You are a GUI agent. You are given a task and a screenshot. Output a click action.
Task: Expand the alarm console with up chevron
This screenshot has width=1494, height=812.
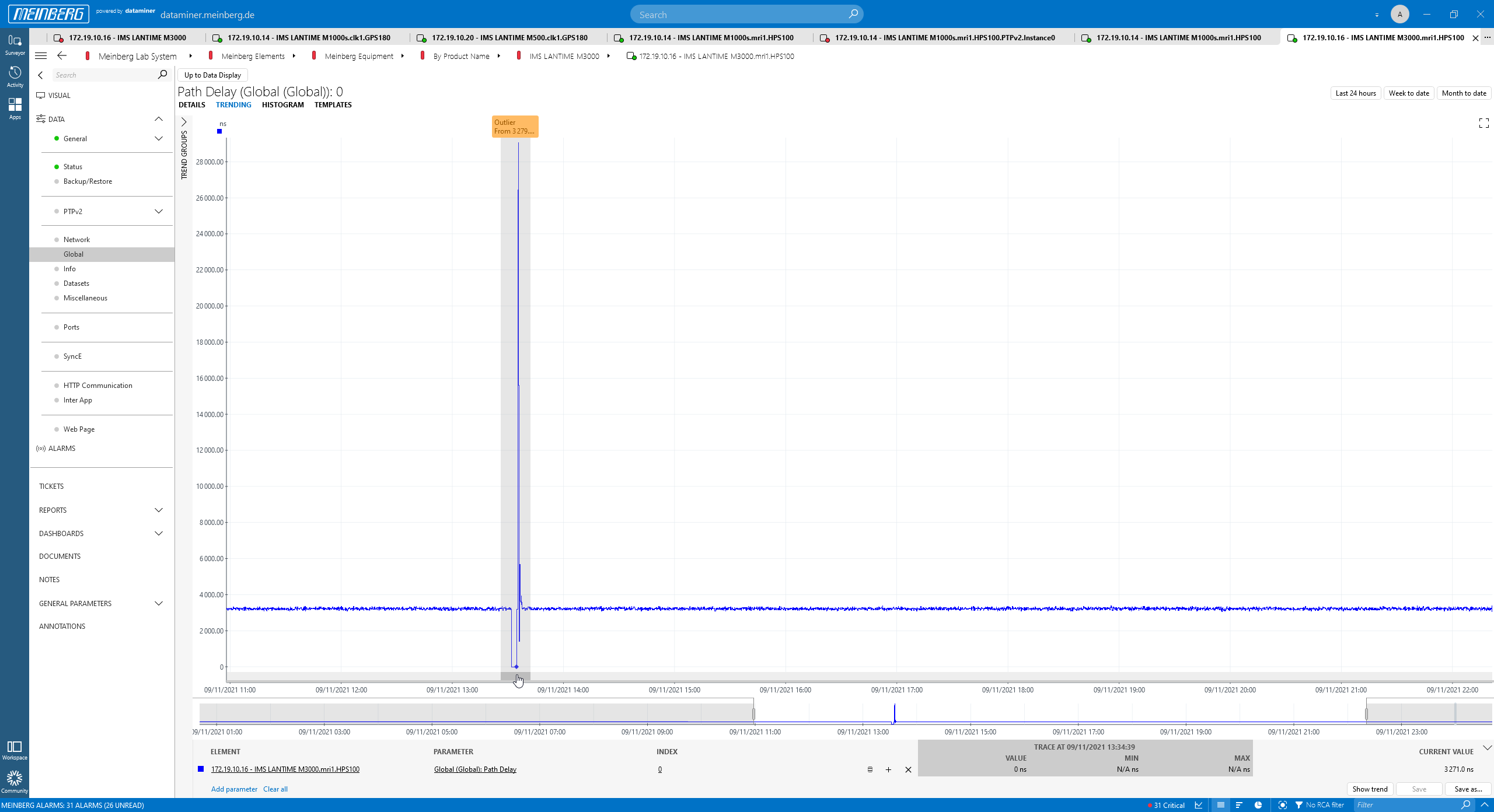click(1485, 805)
